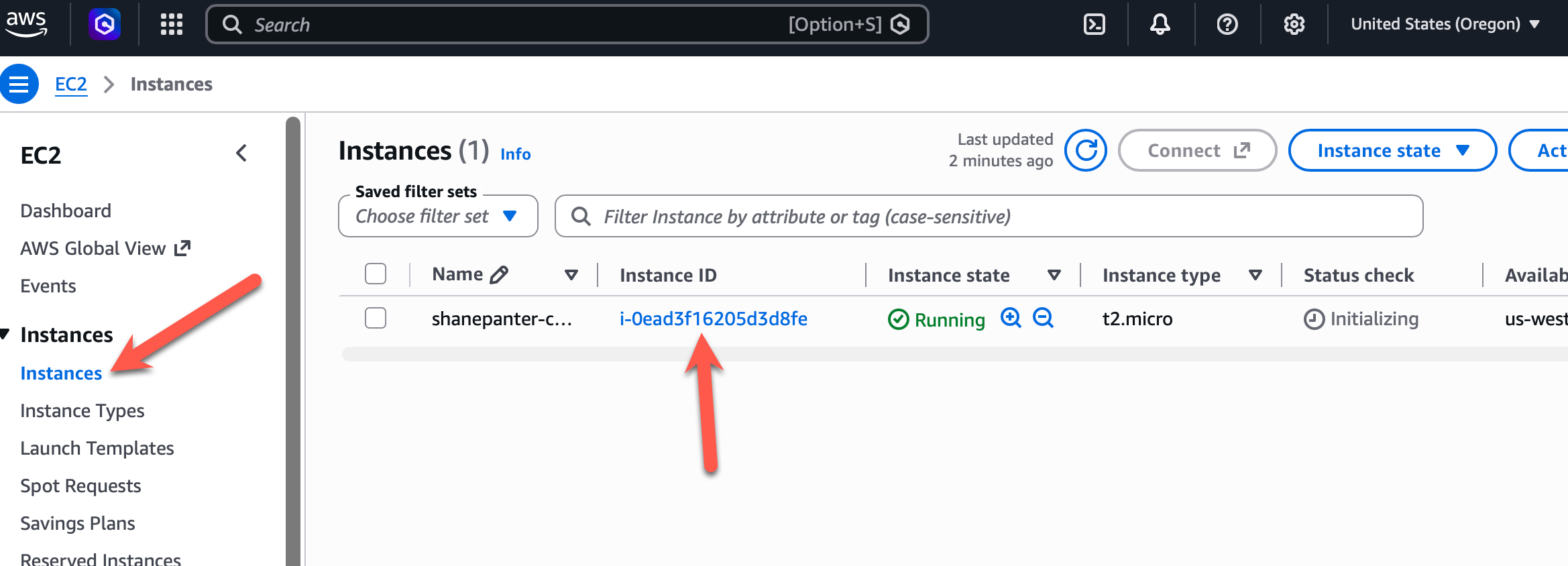Open the purple hexagon app icon

coord(105,25)
